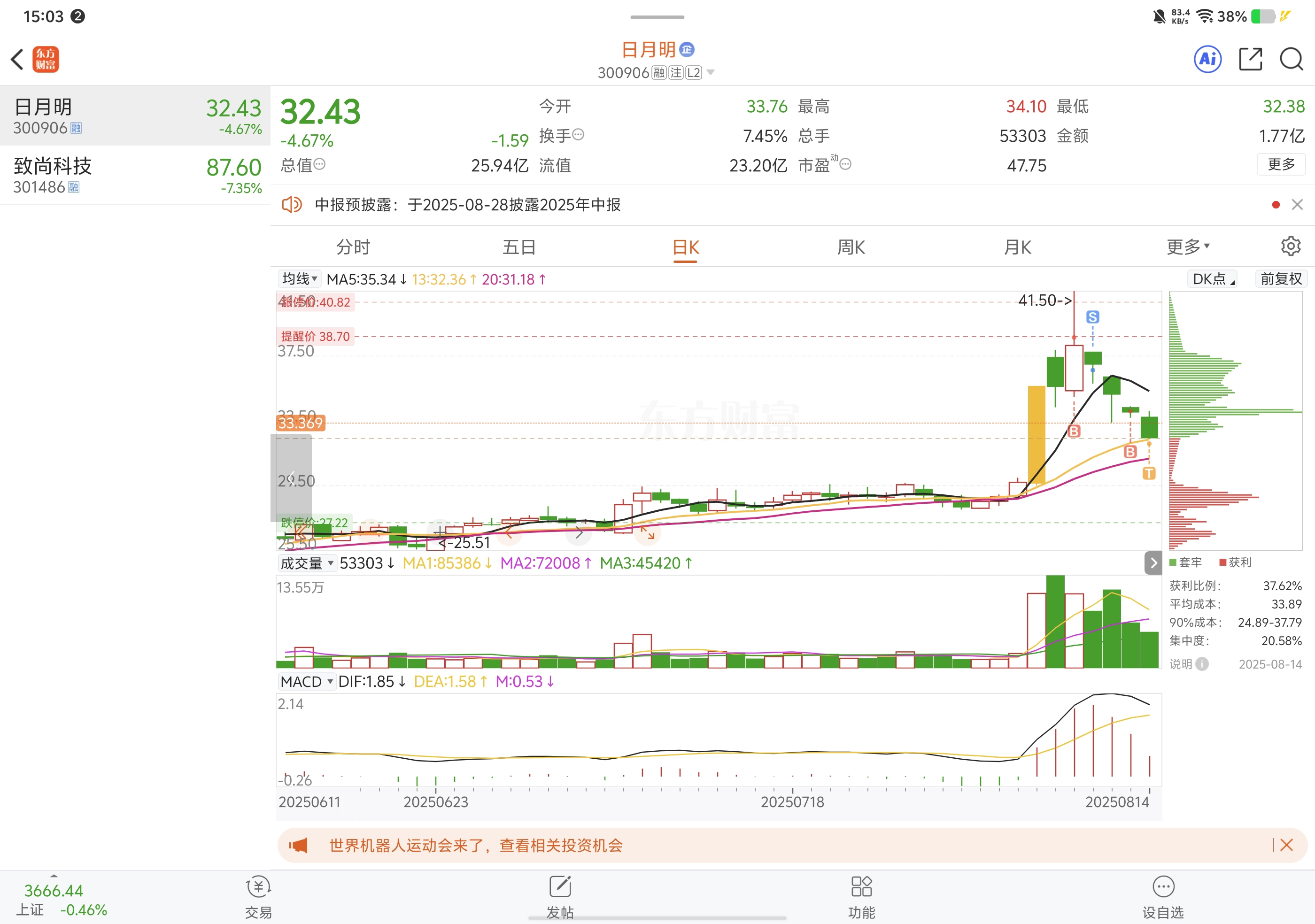Expand the 更多 period dropdown

[x=1188, y=247]
